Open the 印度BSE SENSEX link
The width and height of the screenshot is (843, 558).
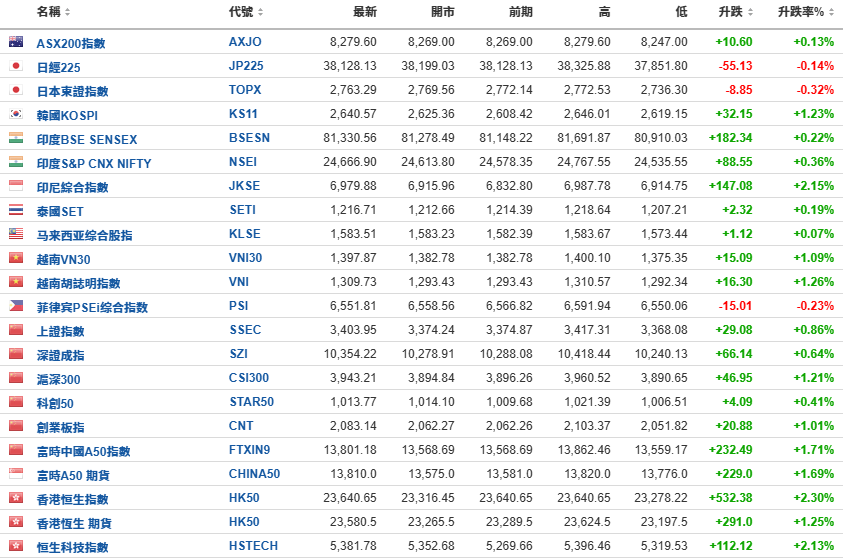tap(87, 140)
